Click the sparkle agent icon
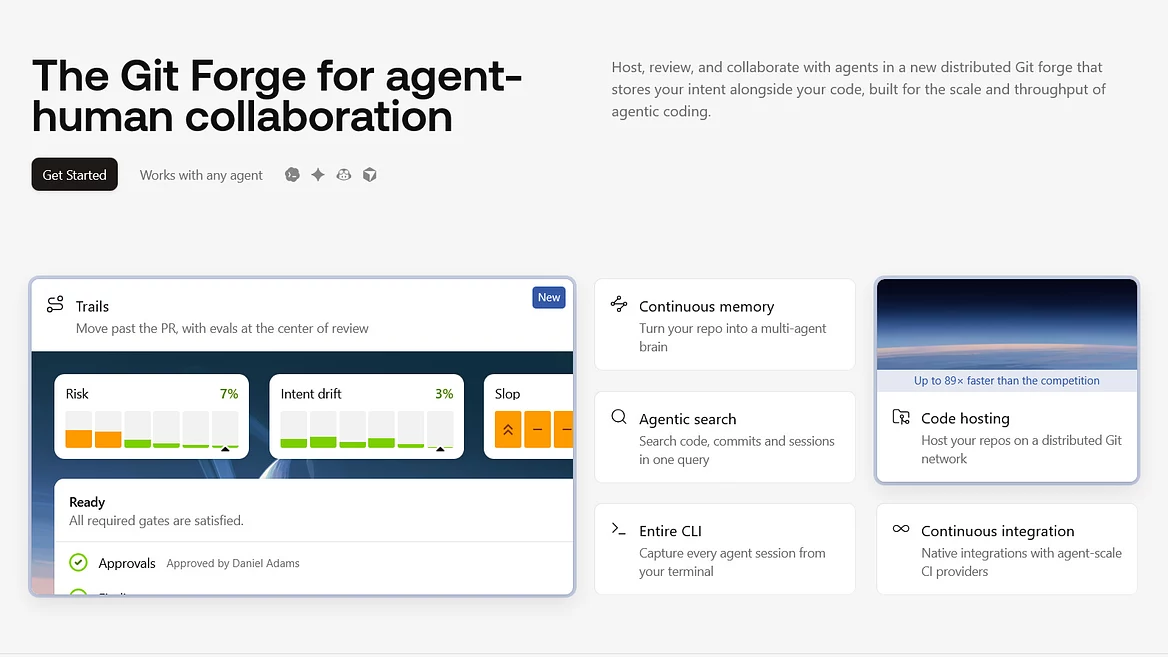1168x657 pixels. click(318, 174)
